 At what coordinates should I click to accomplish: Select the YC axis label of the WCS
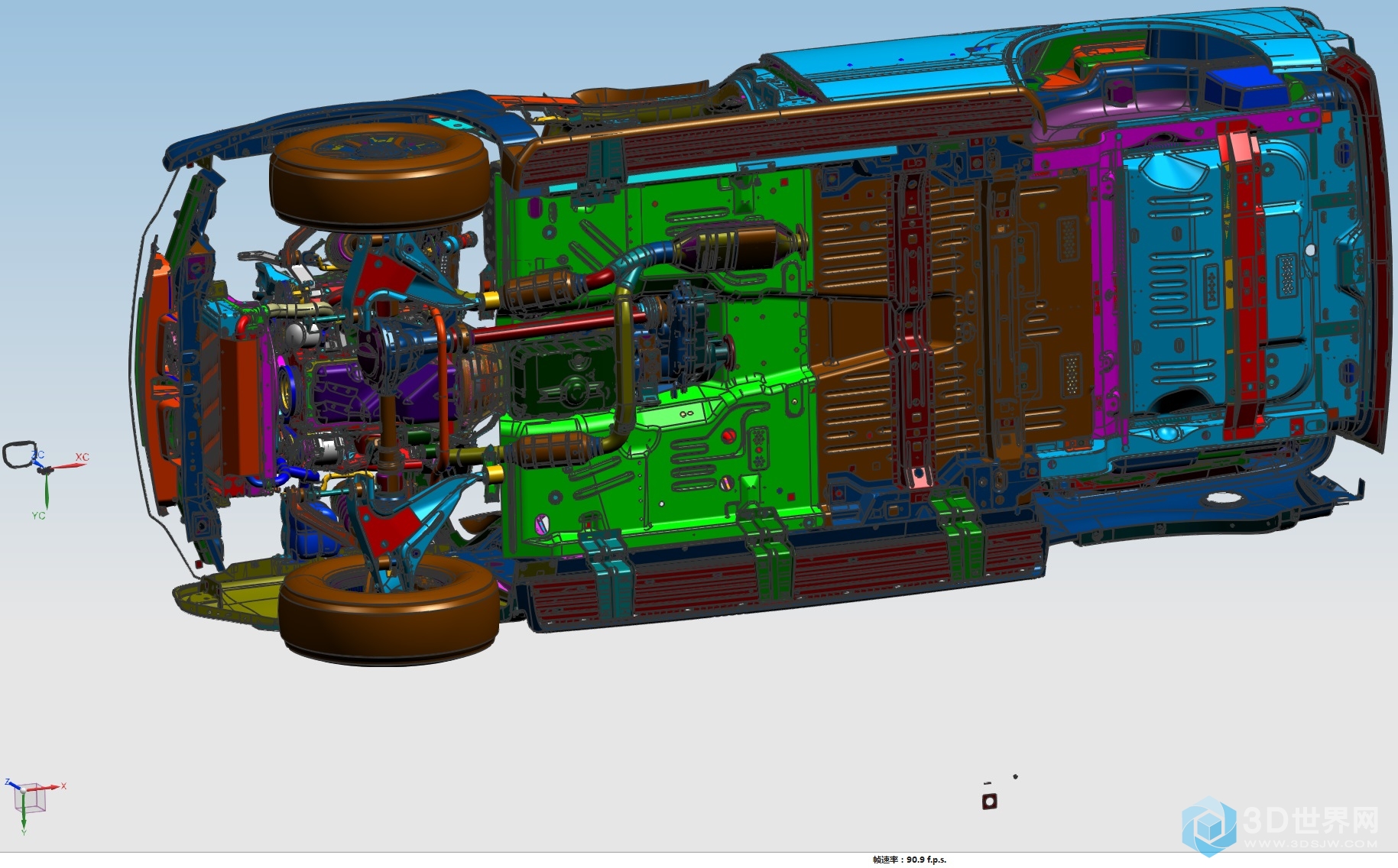38,516
